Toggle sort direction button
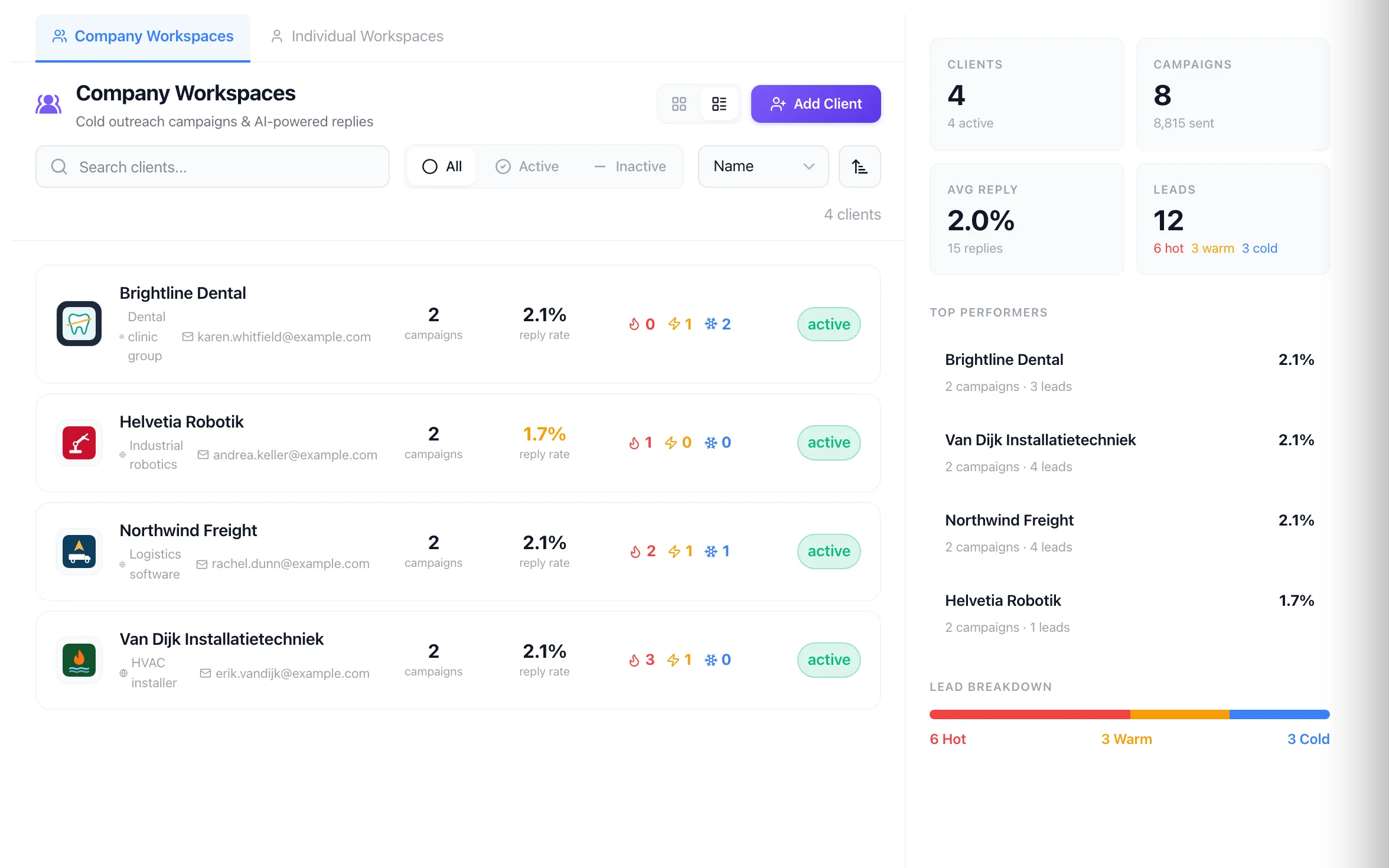This screenshot has width=1389, height=868. click(x=859, y=167)
